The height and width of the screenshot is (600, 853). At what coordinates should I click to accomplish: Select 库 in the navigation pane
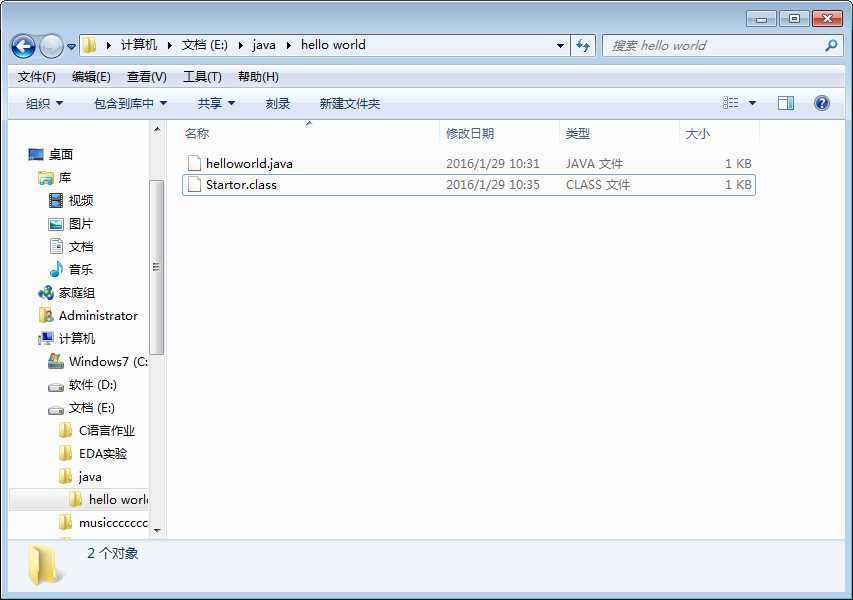[55, 178]
